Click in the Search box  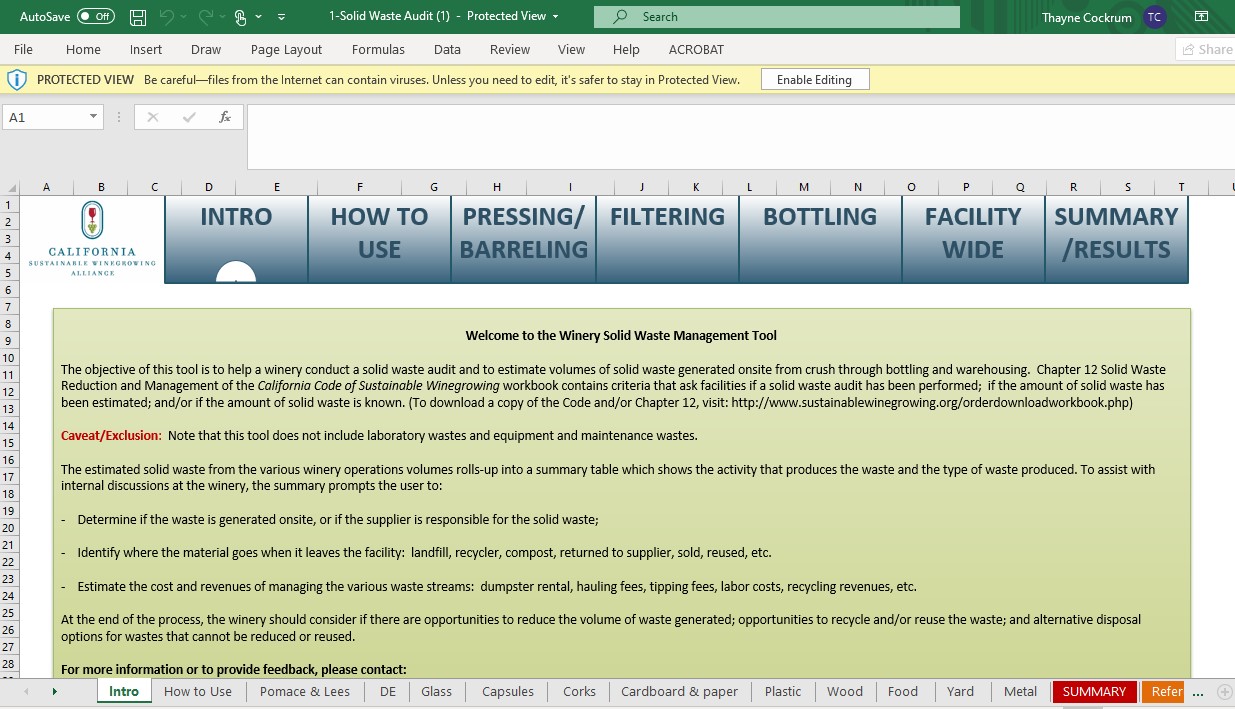click(776, 17)
